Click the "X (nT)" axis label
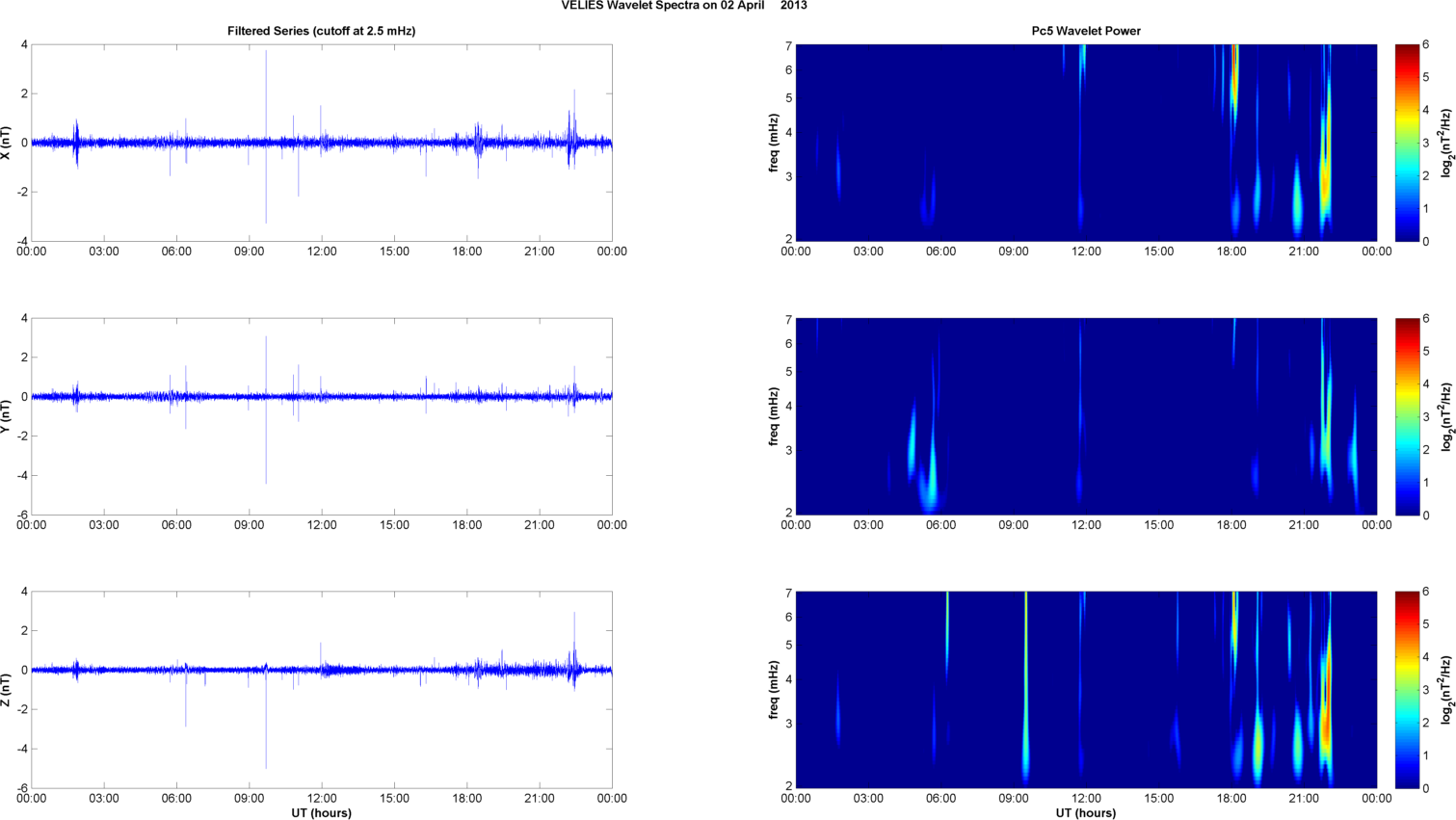The width and height of the screenshot is (1456, 820). (x=7, y=143)
